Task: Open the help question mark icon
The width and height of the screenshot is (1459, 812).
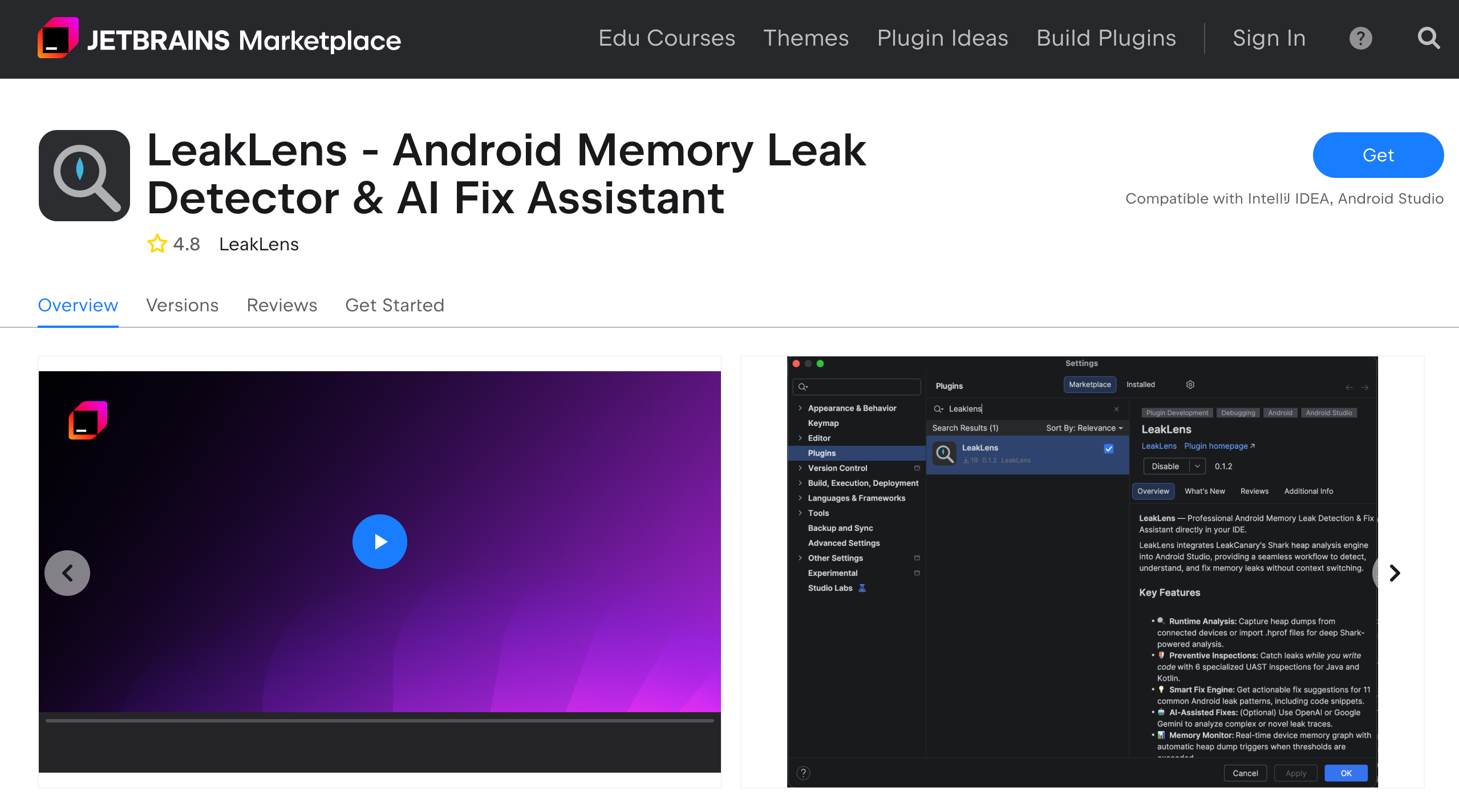Action: 1360,38
